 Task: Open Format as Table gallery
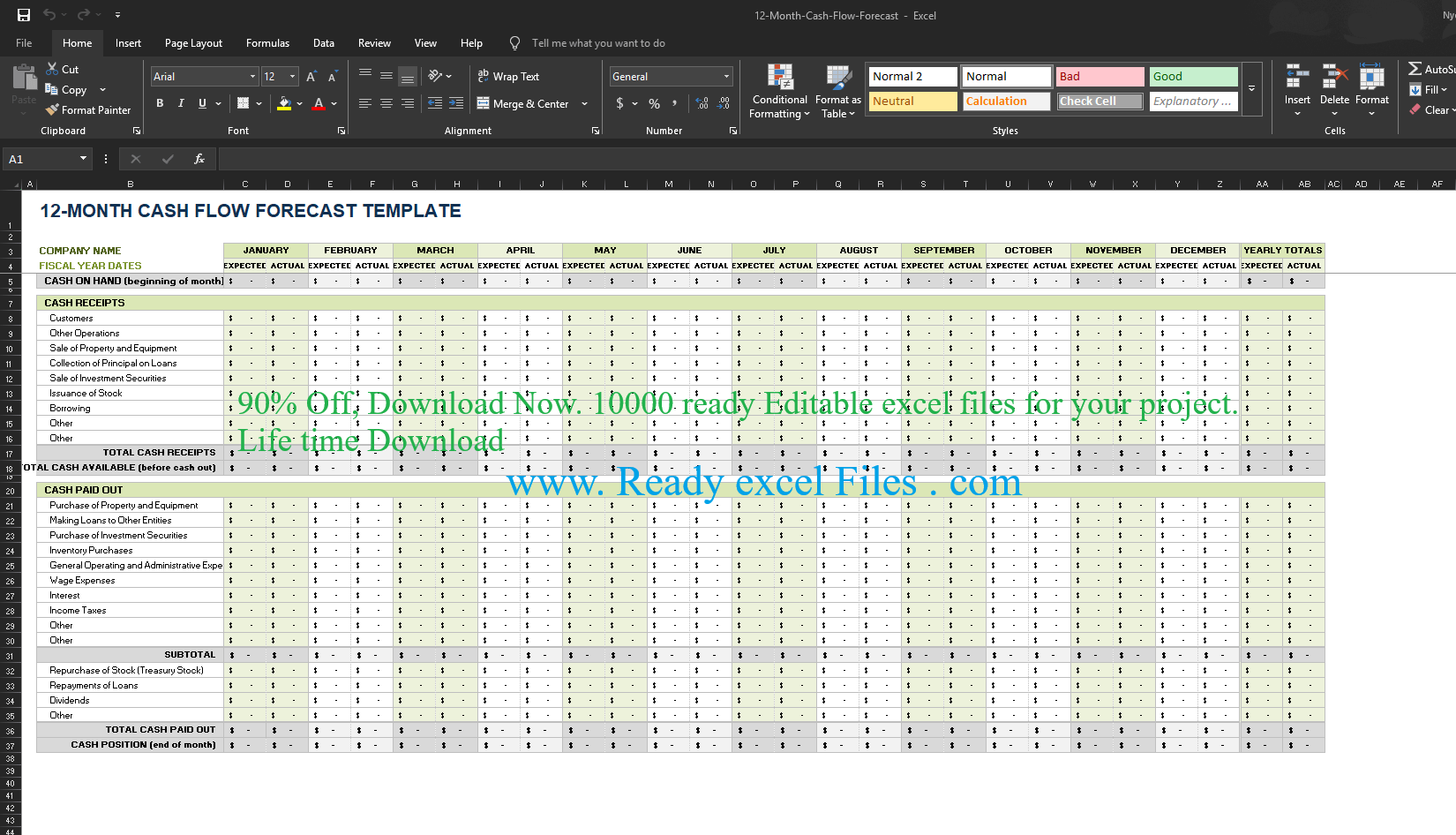coord(837,91)
